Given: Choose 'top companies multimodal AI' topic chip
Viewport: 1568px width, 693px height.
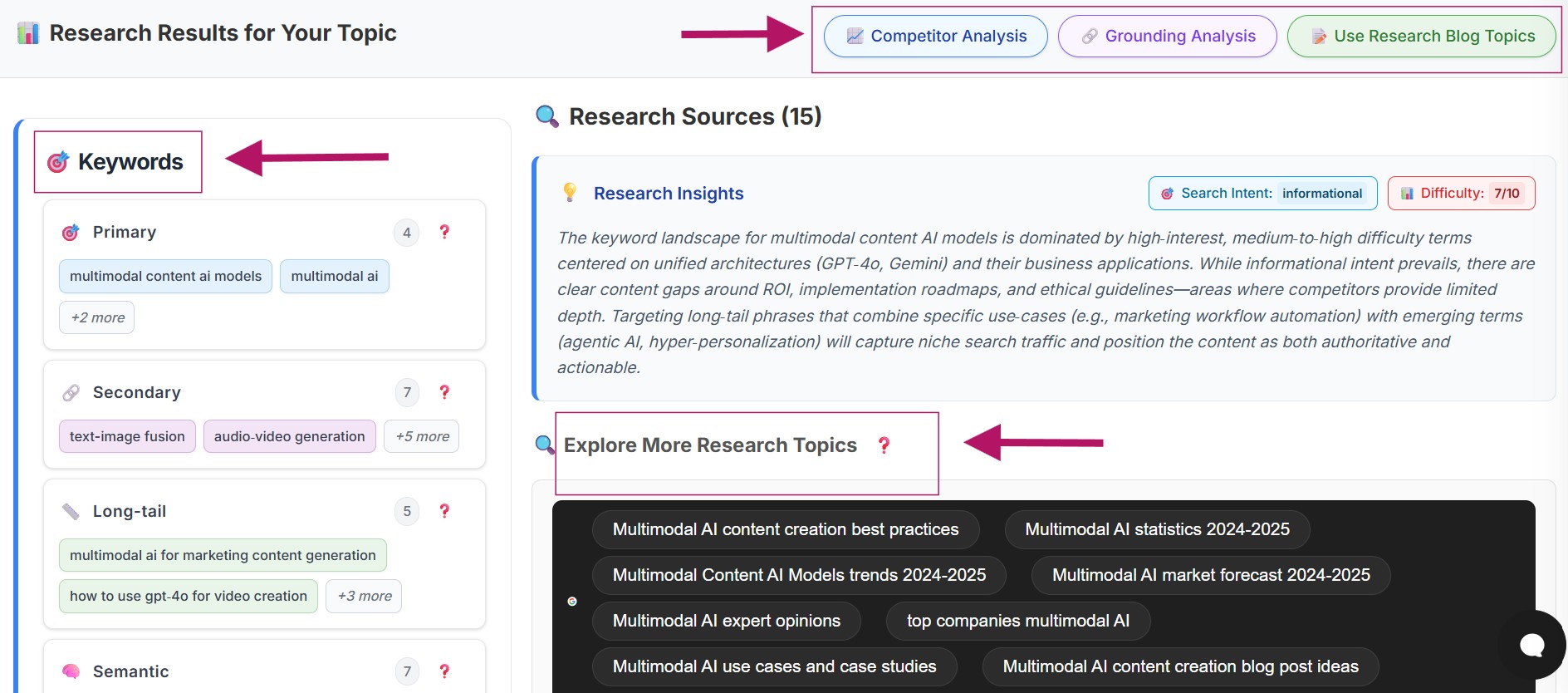Looking at the screenshot, I should (x=1017, y=621).
